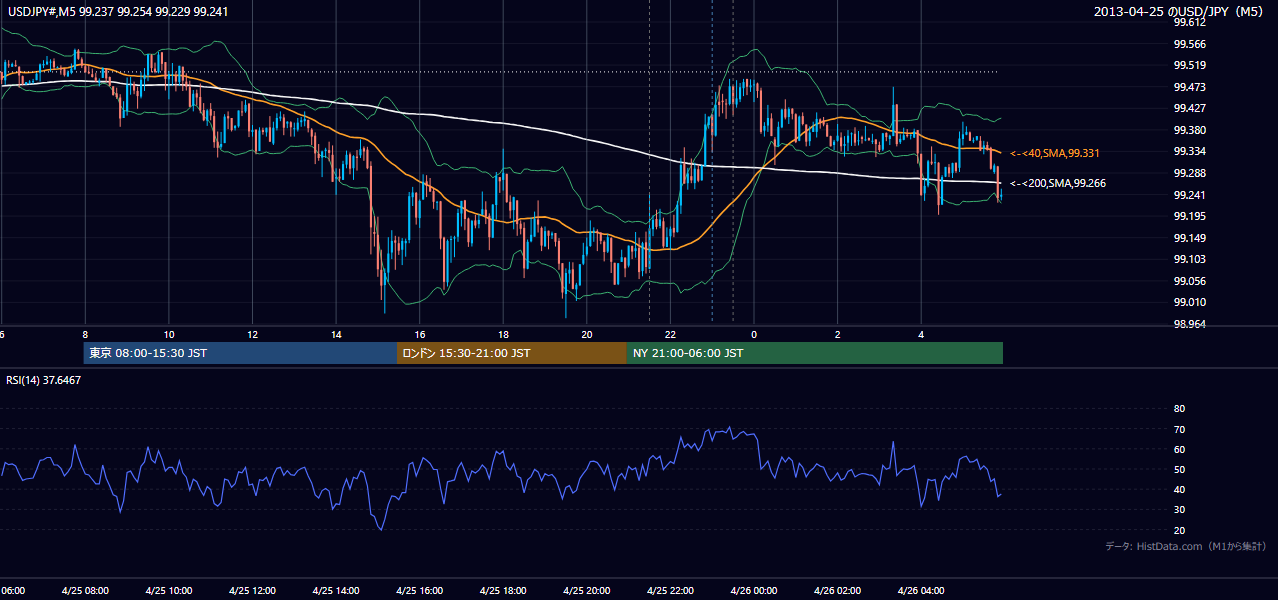Click the 4/25 12:00 time axis label
The image size is (1278, 600).
(x=252, y=590)
